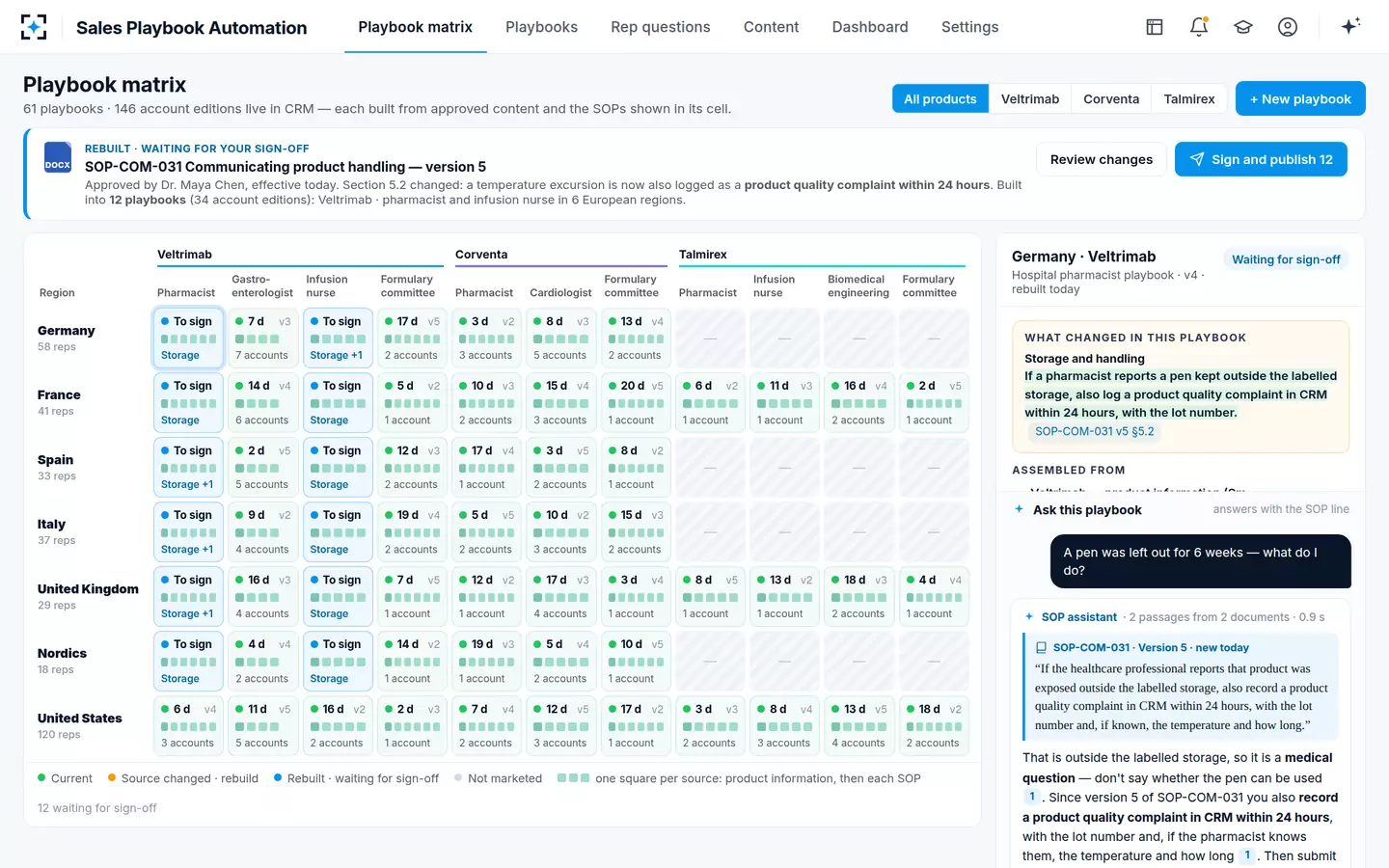Click citation badge 1 after 'how long'

(1247, 855)
